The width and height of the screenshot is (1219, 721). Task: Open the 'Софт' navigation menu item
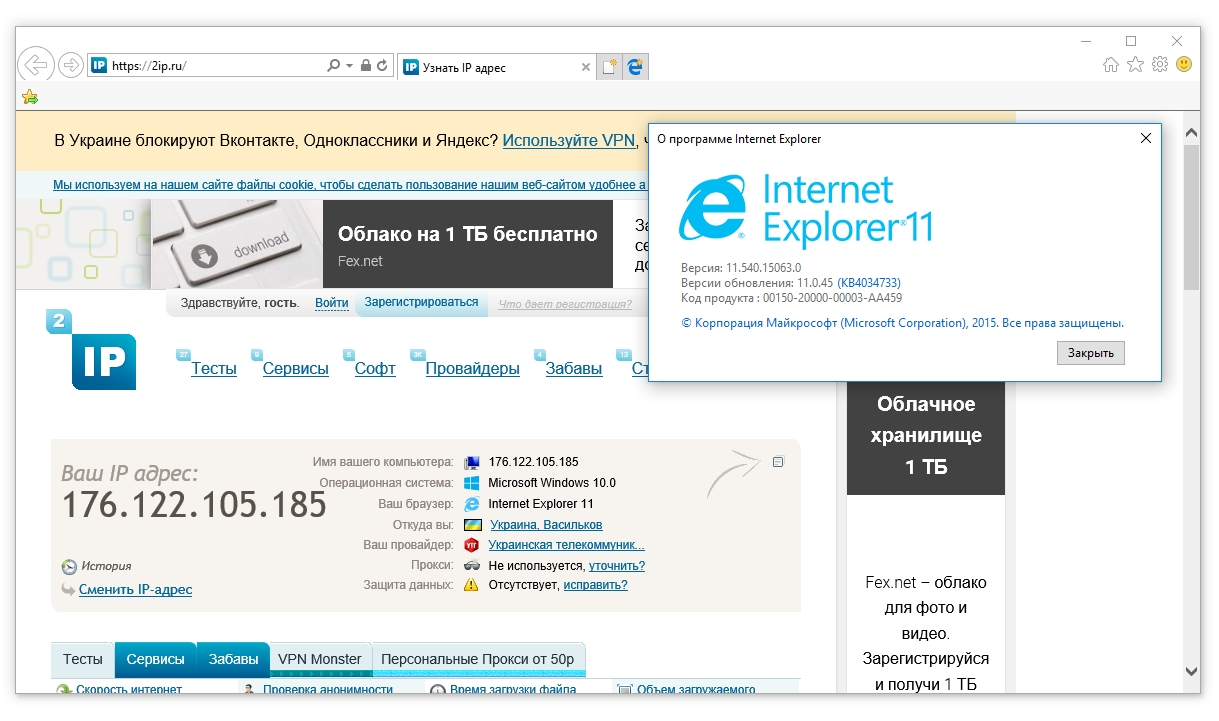(x=375, y=368)
